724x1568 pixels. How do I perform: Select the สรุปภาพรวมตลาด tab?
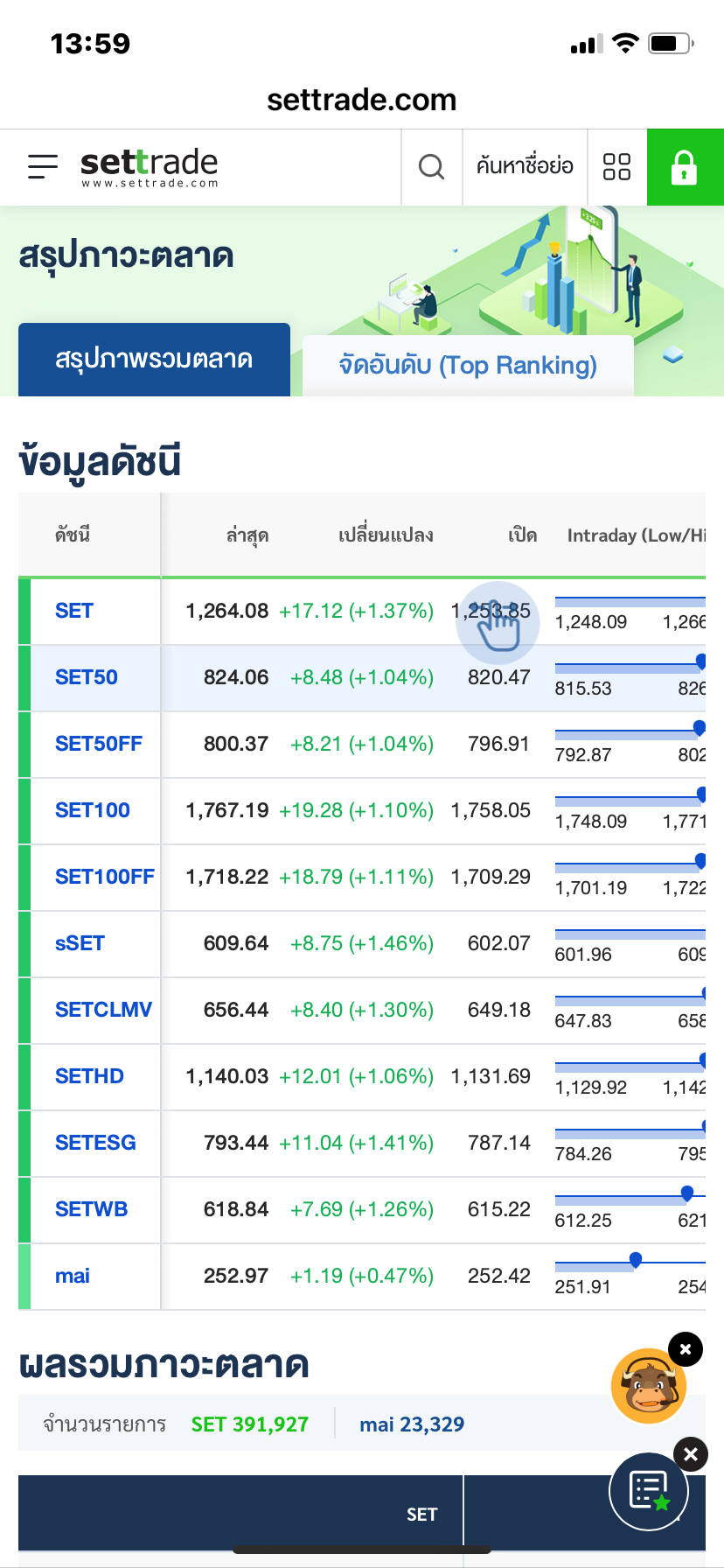[154, 360]
